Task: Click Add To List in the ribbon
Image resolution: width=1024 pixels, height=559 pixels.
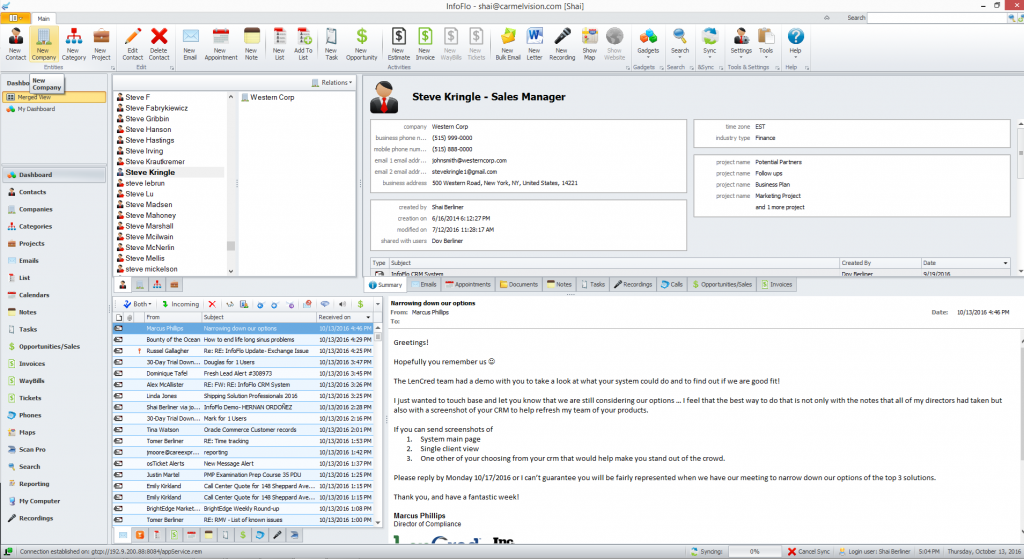Action: click(x=303, y=44)
